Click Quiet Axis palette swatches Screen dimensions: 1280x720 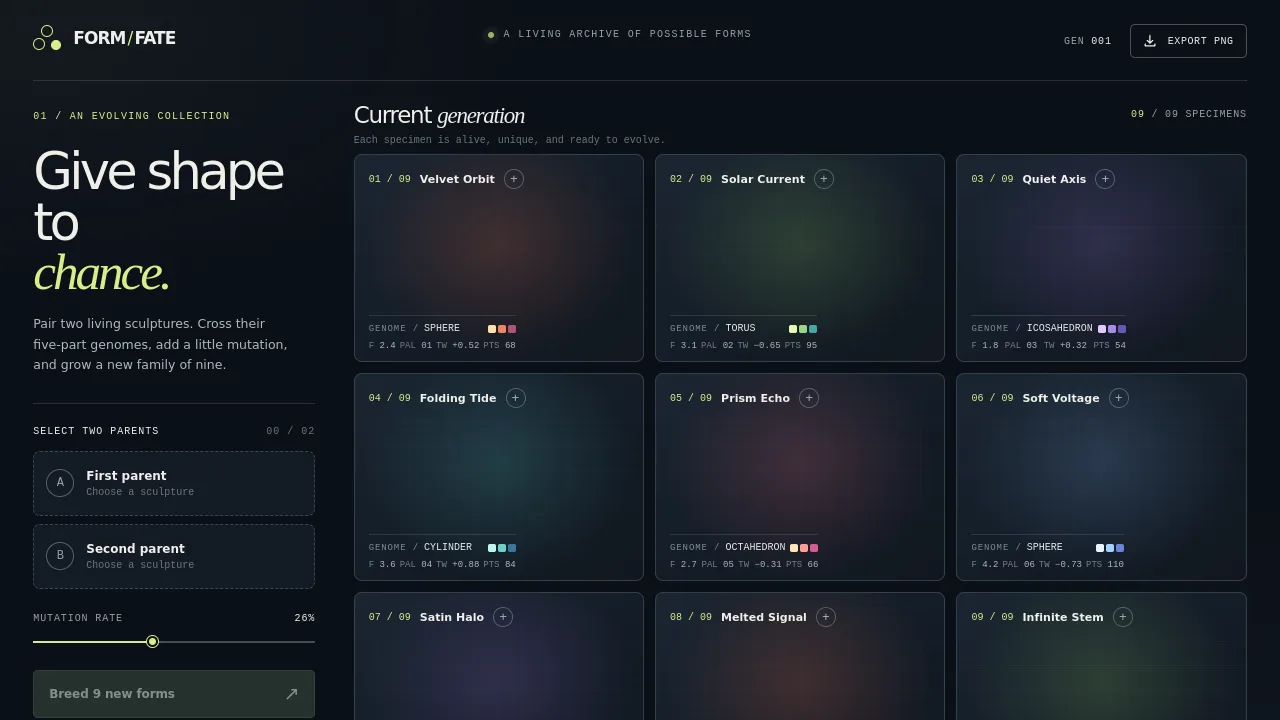(x=1112, y=329)
